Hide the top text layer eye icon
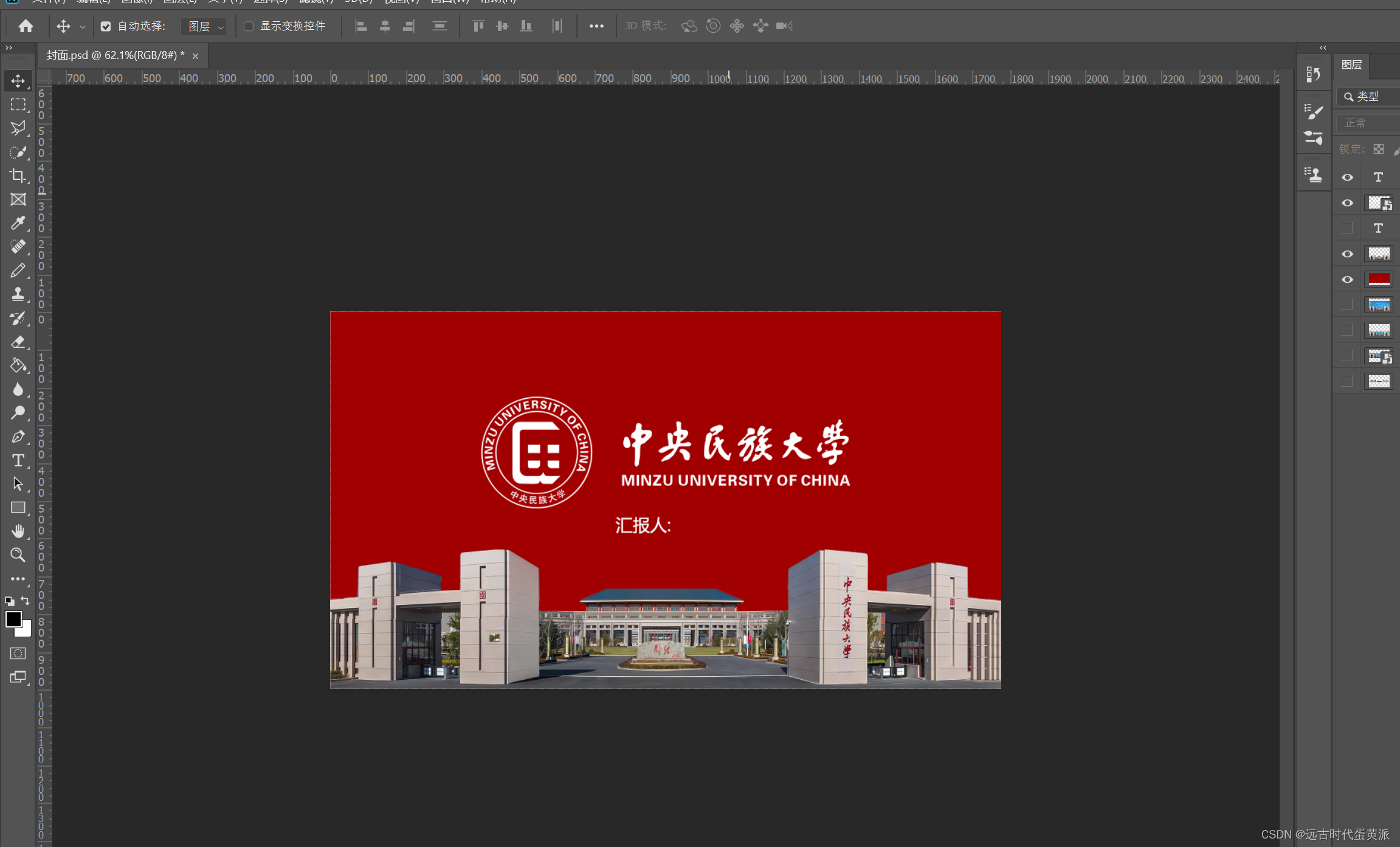 click(1347, 177)
